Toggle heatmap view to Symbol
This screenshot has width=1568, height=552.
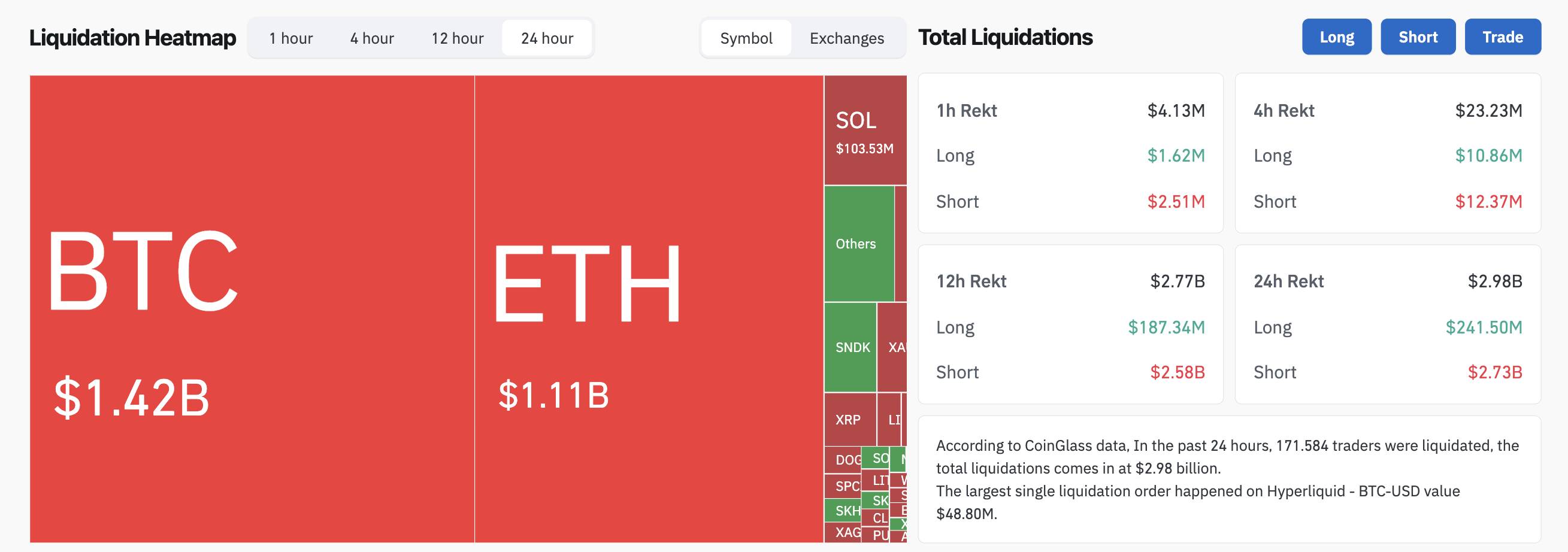click(x=746, y=38)
